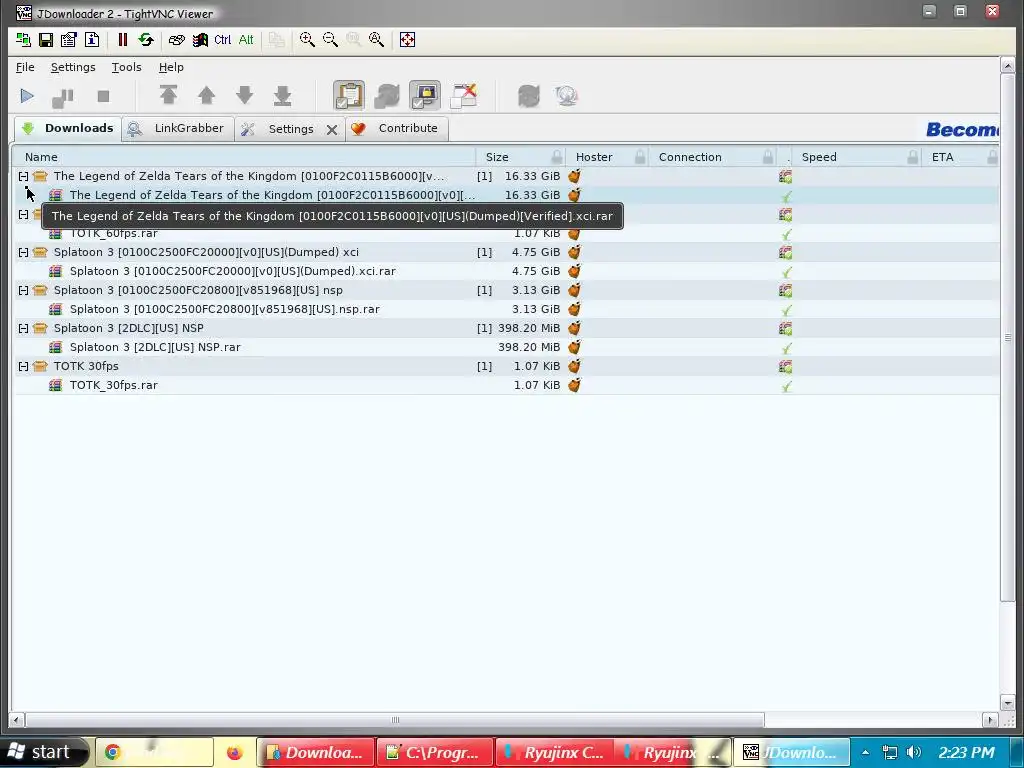Click 4.75 GiB size of Splatoon package
Screen dimensions: 1024x768
click(536, 252)
